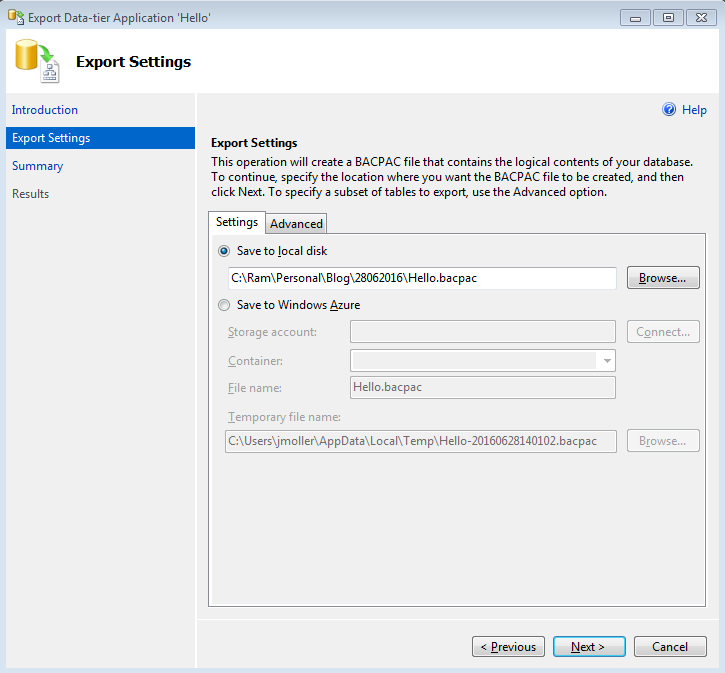Select the Save to local disk option
This screenshot has height=673, width=725.
coord(224,251)
